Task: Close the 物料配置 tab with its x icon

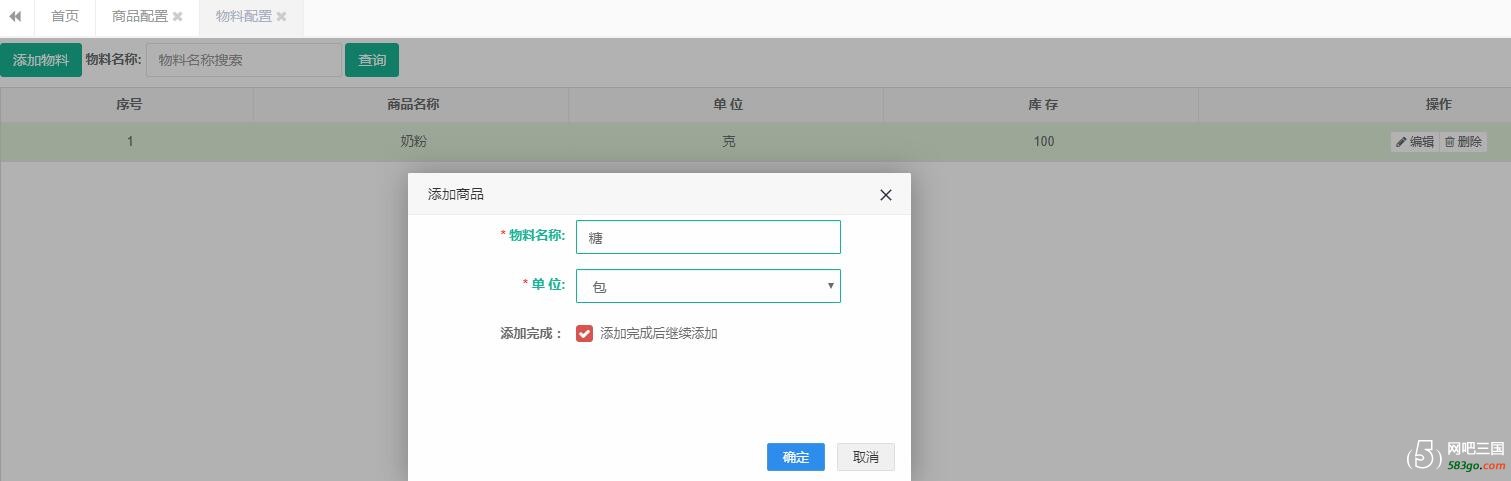Action: point(282,17)
